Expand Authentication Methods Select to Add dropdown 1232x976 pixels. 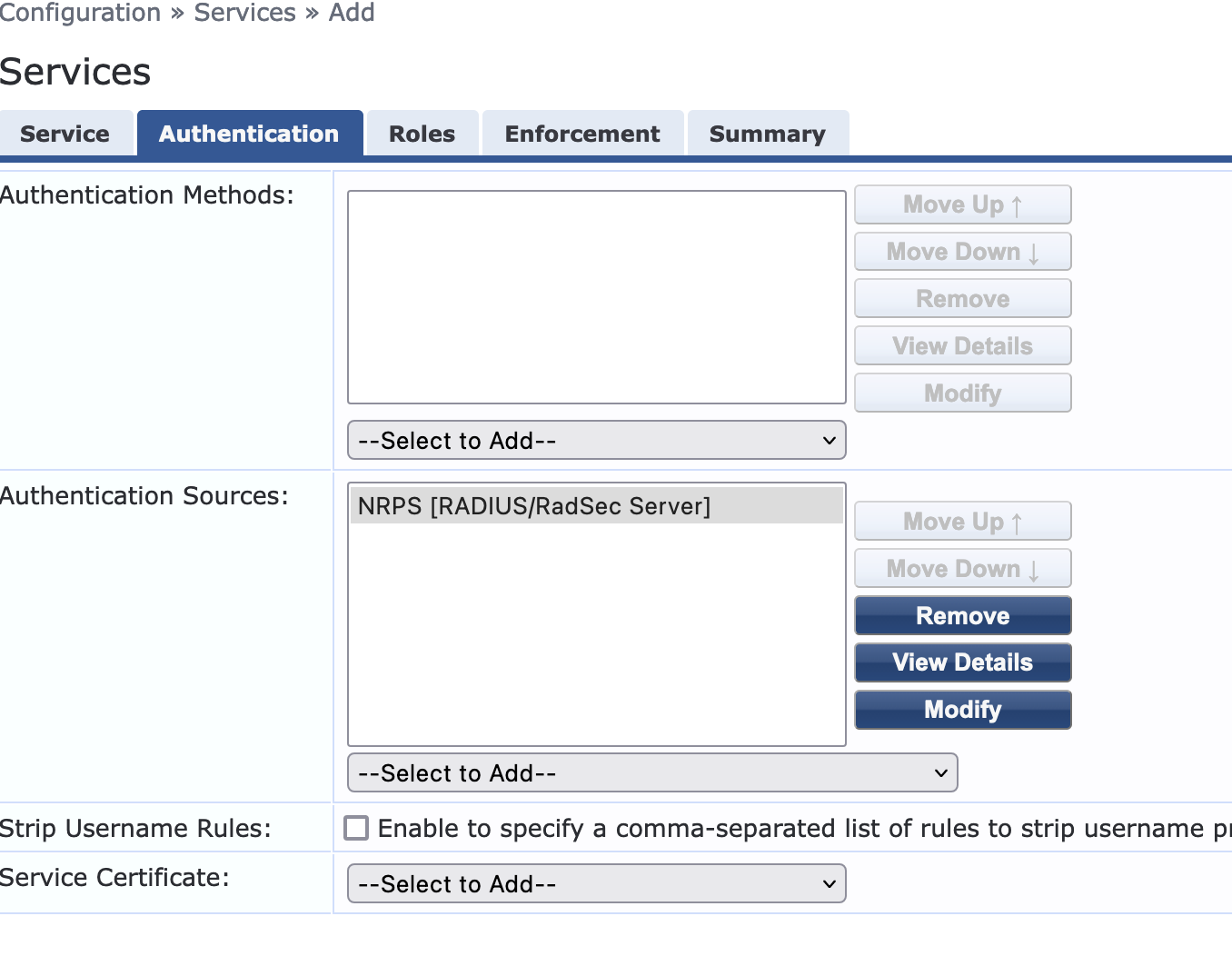(x=596, y=441)
